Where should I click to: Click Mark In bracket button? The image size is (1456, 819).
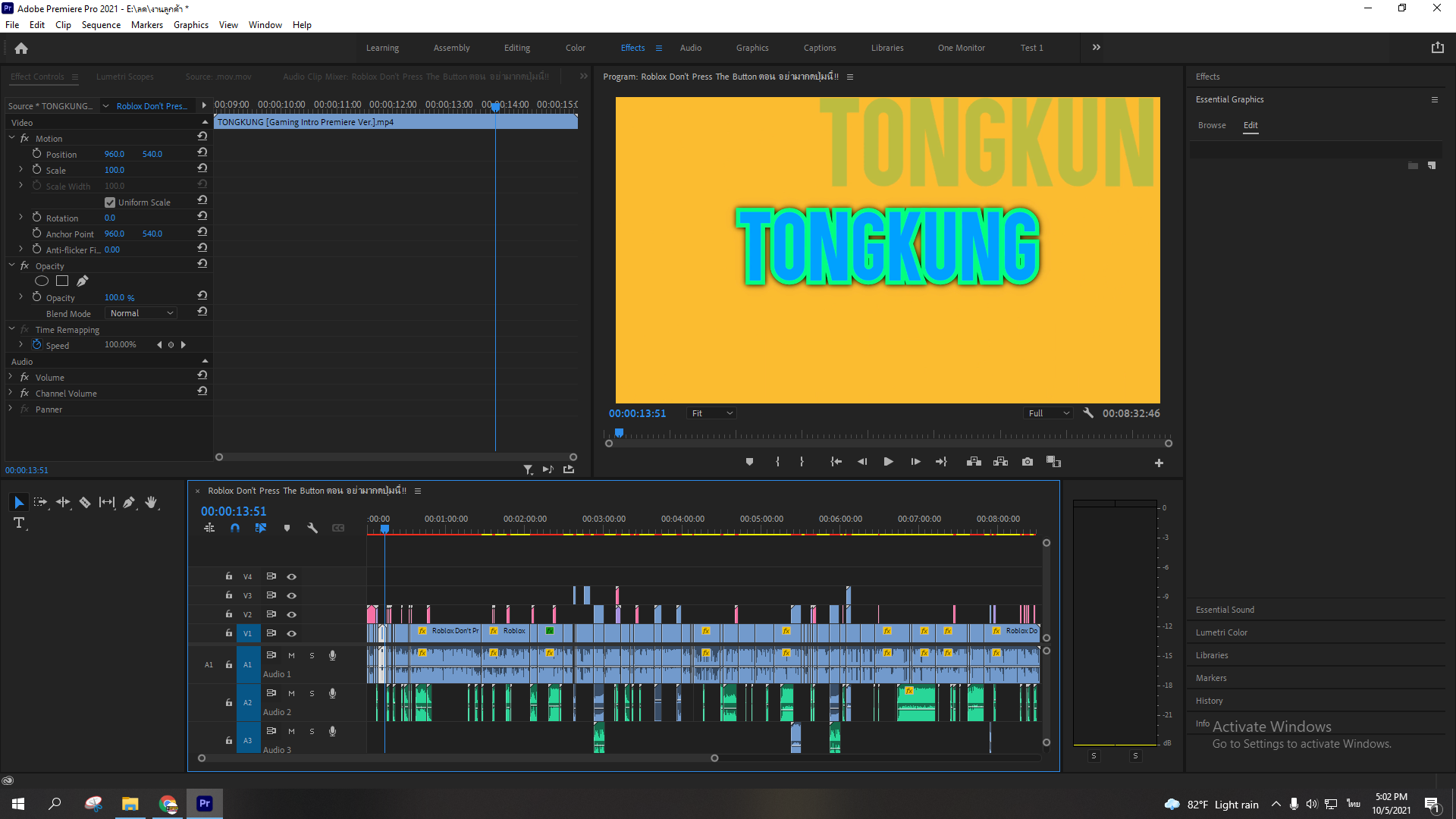(x=777, y=462)
